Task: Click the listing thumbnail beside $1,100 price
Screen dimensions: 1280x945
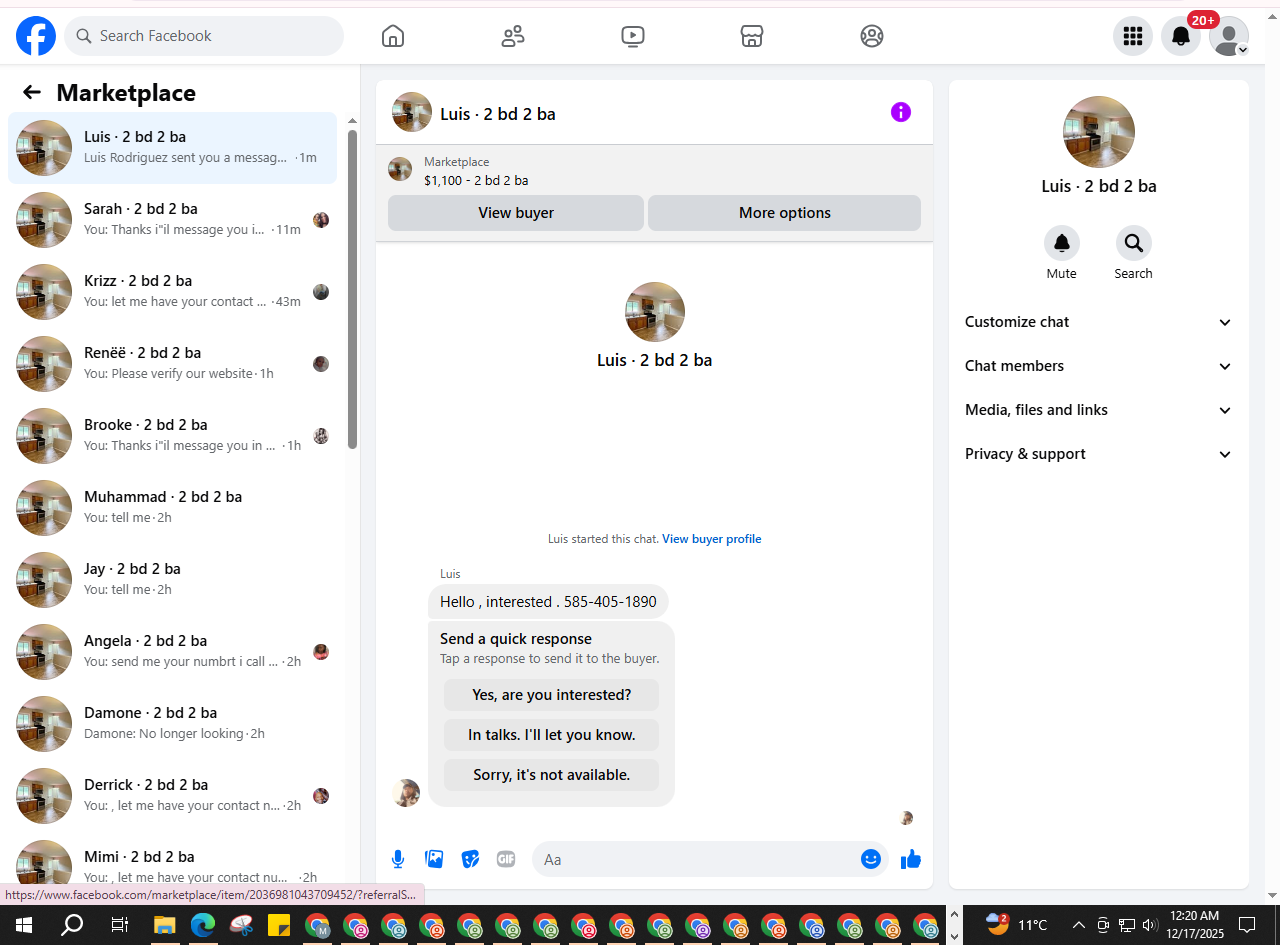Action: (400, 170)
